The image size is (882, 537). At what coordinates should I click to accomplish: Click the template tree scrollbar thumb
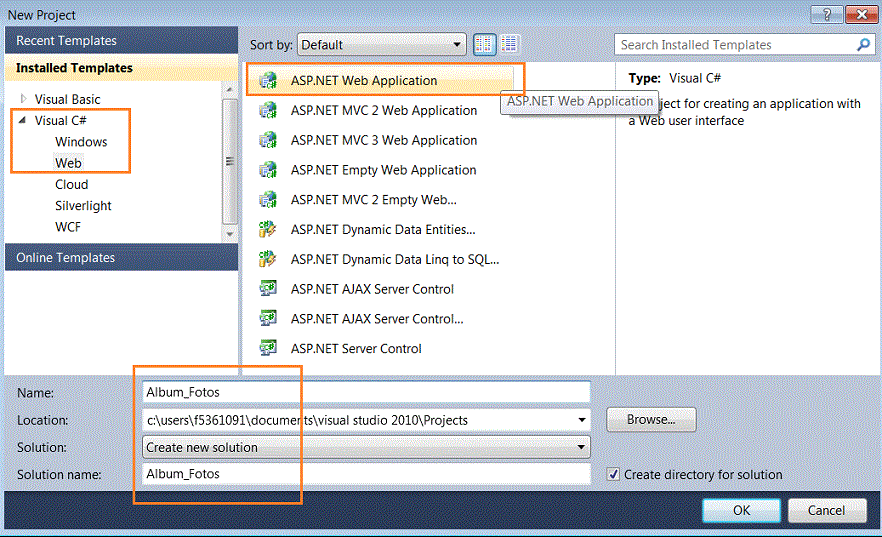click(x=230, y=161)
